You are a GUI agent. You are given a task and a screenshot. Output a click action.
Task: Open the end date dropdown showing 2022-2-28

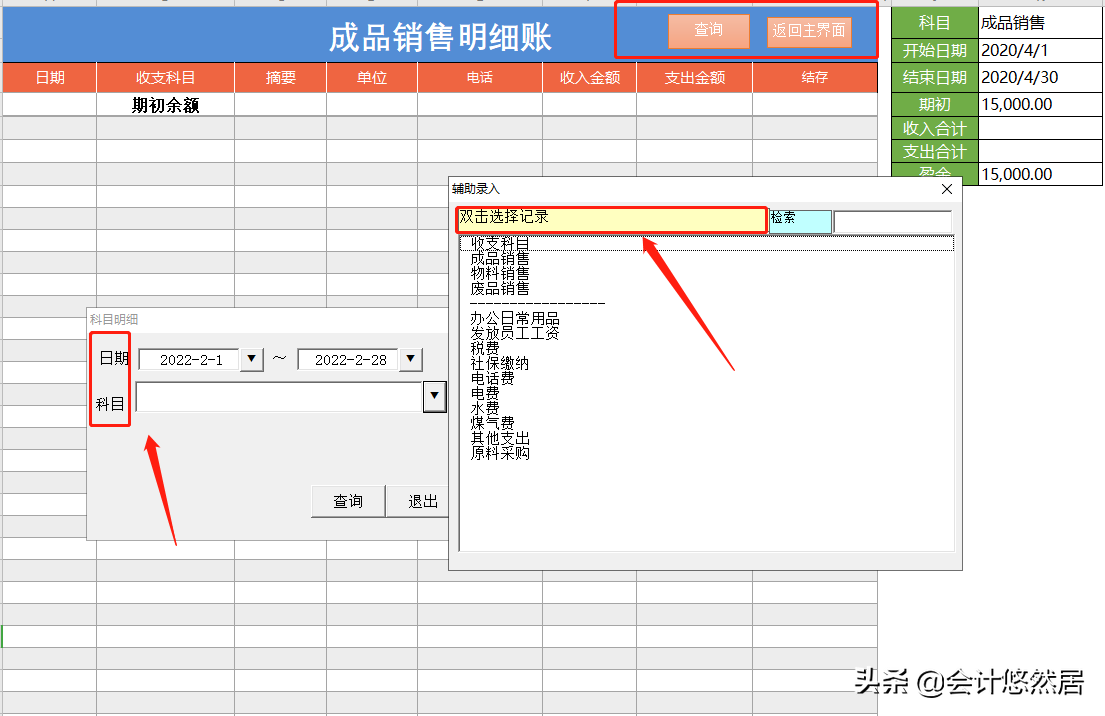click(410, 359)
